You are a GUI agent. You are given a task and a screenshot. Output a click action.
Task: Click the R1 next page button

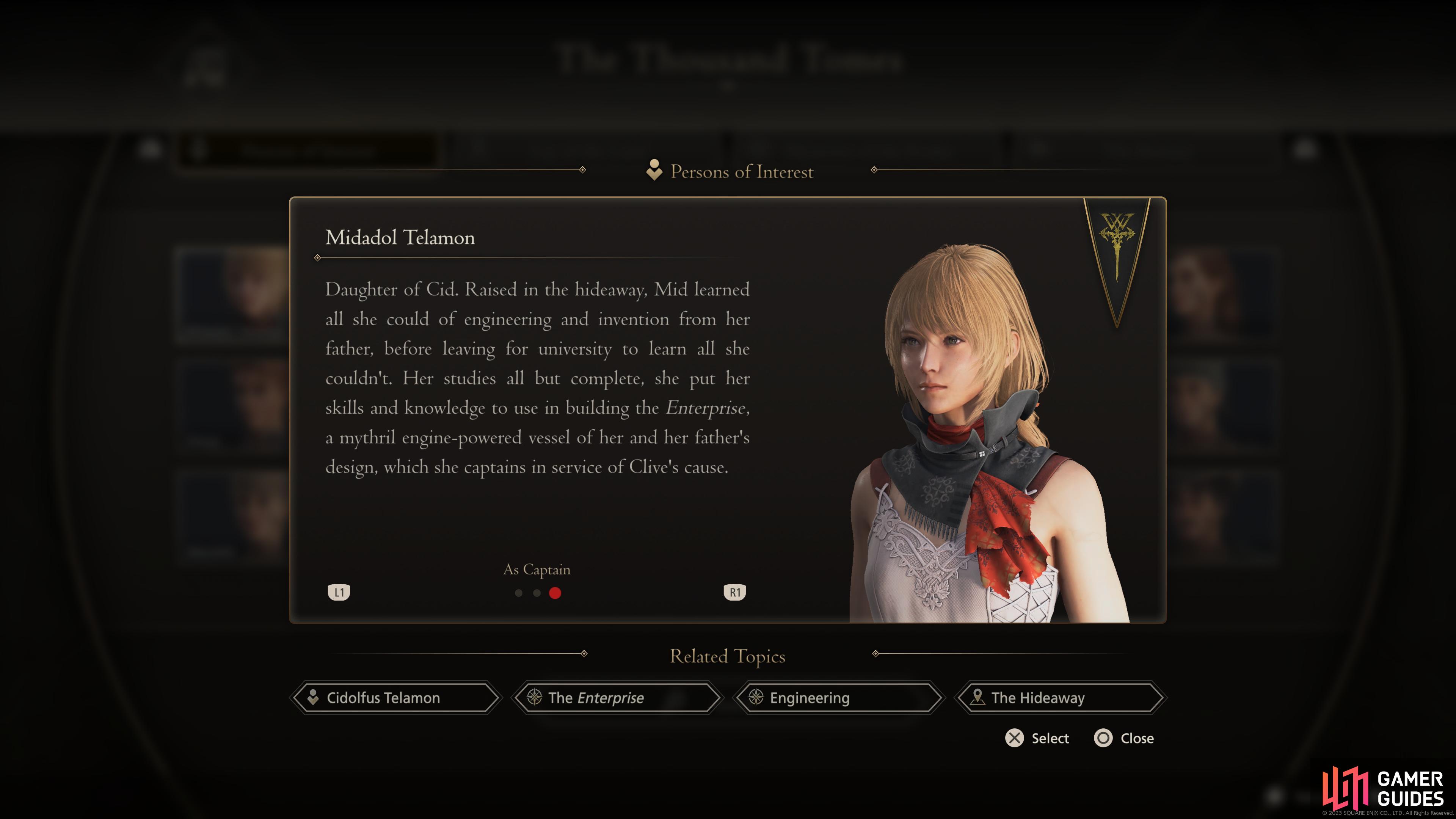tap(735, 592)
